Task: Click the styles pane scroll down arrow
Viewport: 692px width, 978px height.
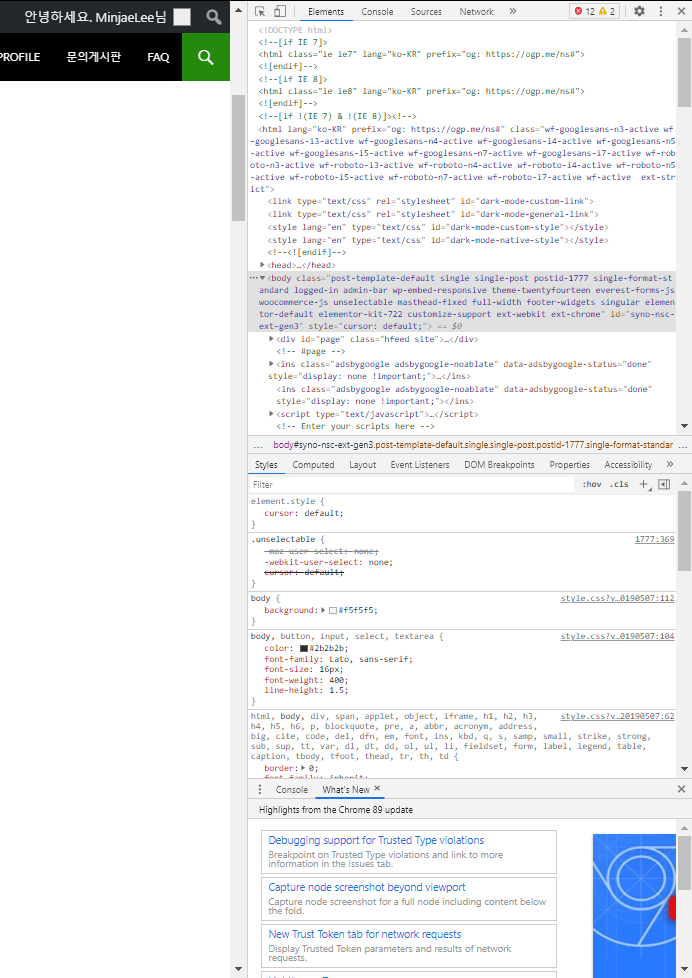Action: click(684, 769)
